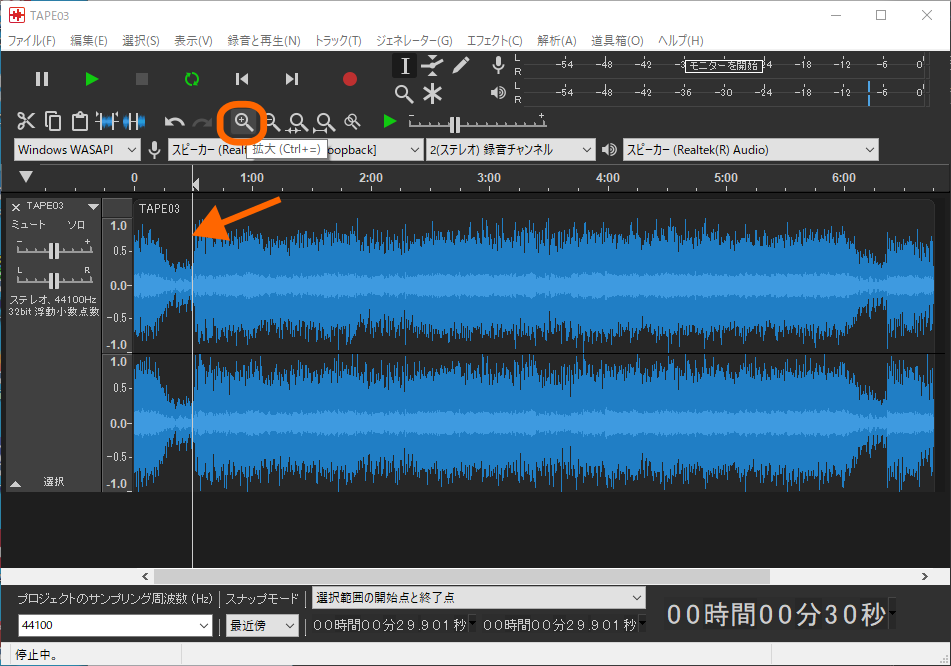The height and width of the screenshot is (666, 951).
Task: Open the ジェネレーター(G) menu
Action: 414,41
